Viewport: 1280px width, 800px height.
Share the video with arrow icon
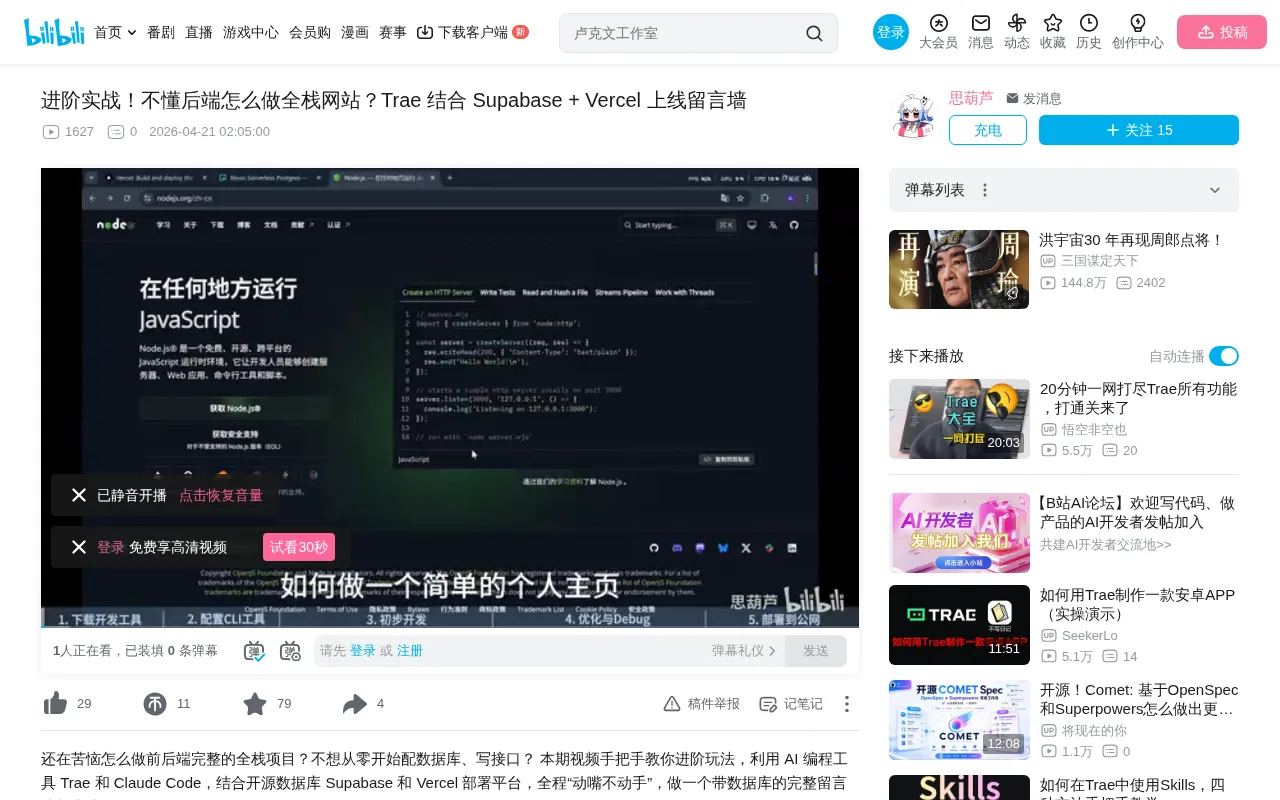[355, 704]
